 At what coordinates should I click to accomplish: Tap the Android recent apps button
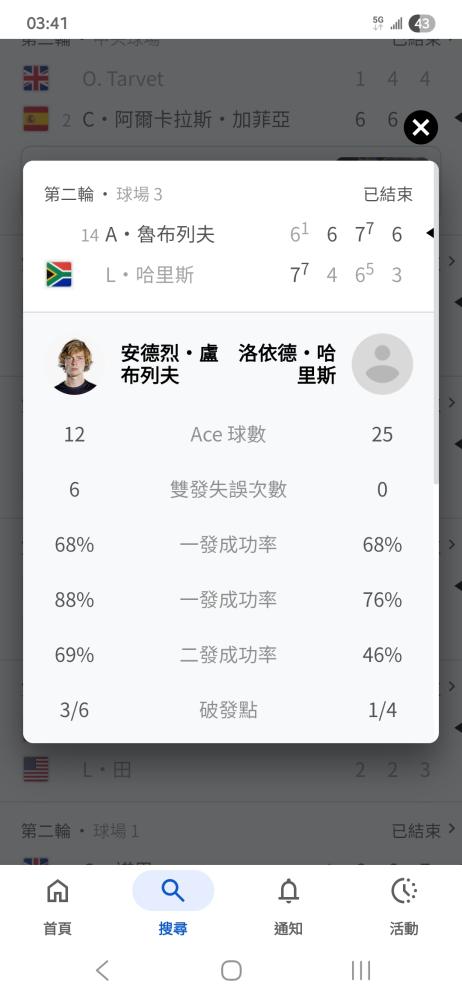pyautogui.click(x=361, y=971)
